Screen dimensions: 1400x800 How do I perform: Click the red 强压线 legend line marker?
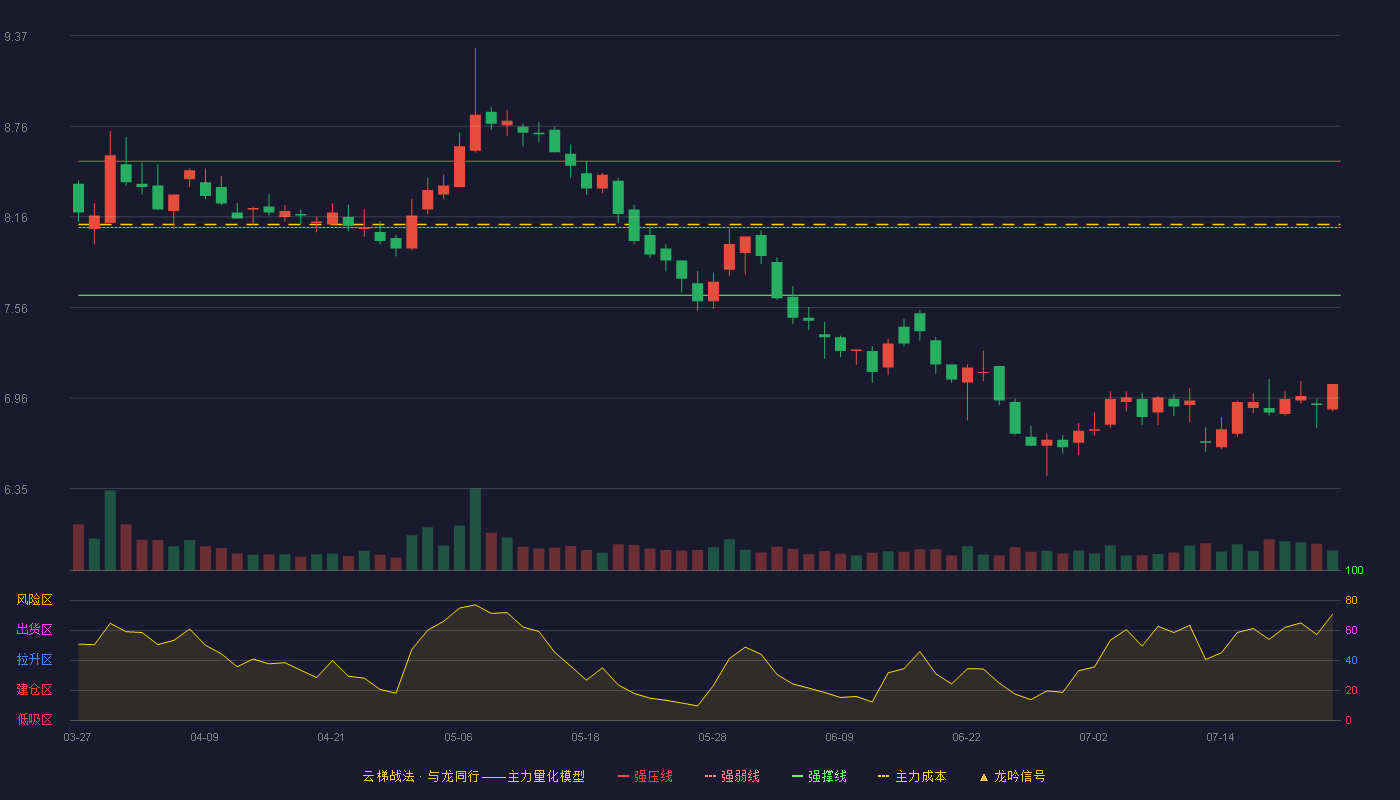pyautogui.click(x=624, y=777)
